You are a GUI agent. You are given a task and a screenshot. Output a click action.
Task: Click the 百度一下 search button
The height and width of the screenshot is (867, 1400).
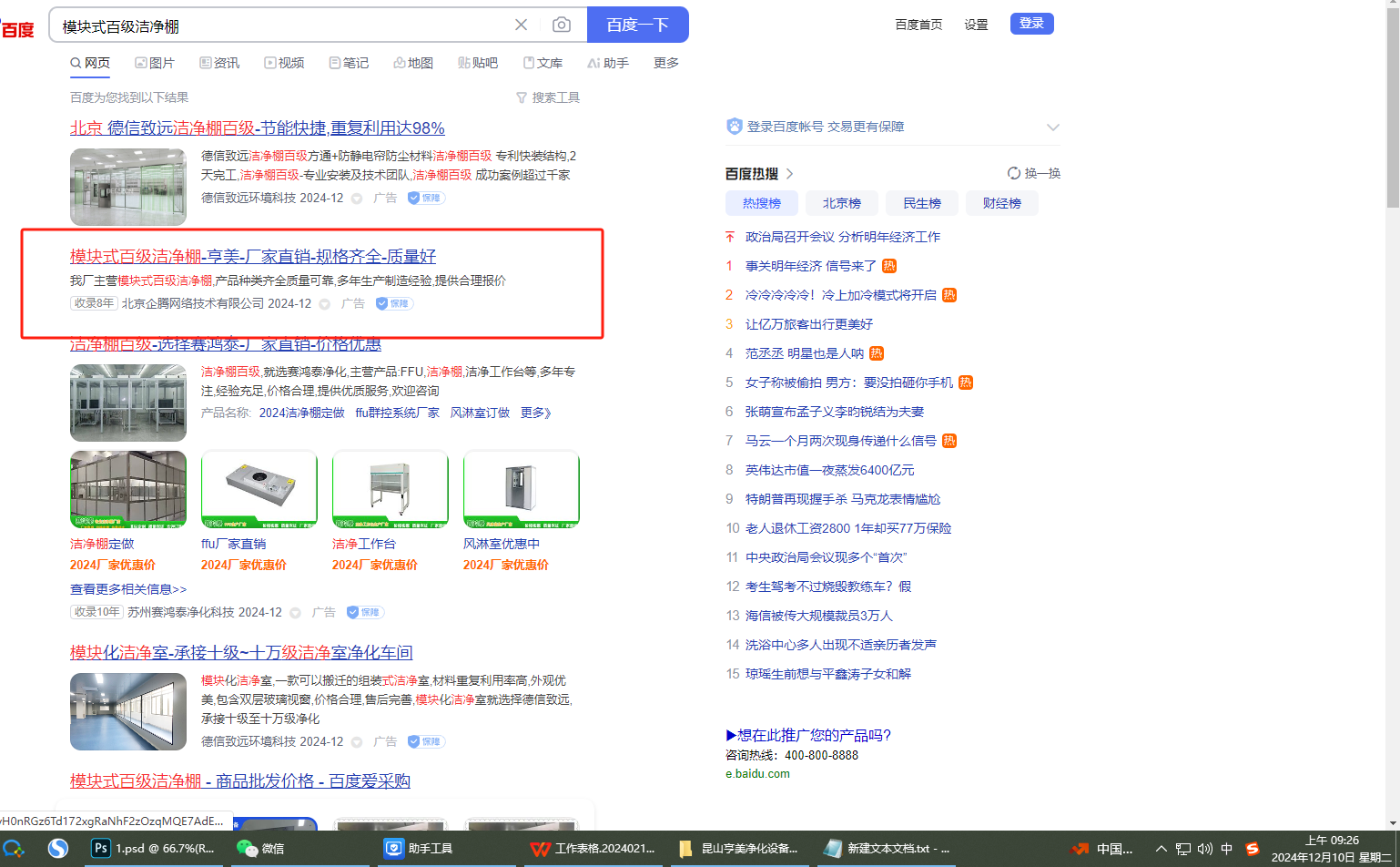click(x=637, y=25)
